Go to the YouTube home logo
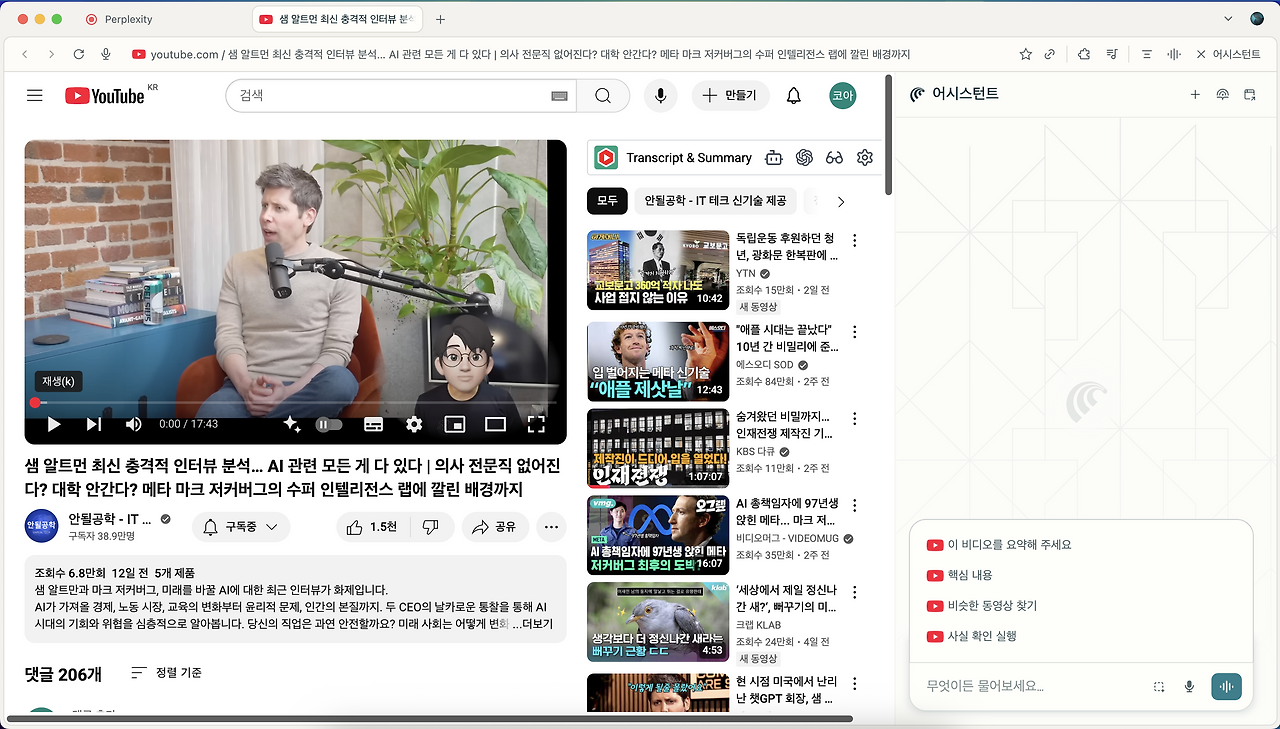The image size is (1280, 729). tap(105, 96)
